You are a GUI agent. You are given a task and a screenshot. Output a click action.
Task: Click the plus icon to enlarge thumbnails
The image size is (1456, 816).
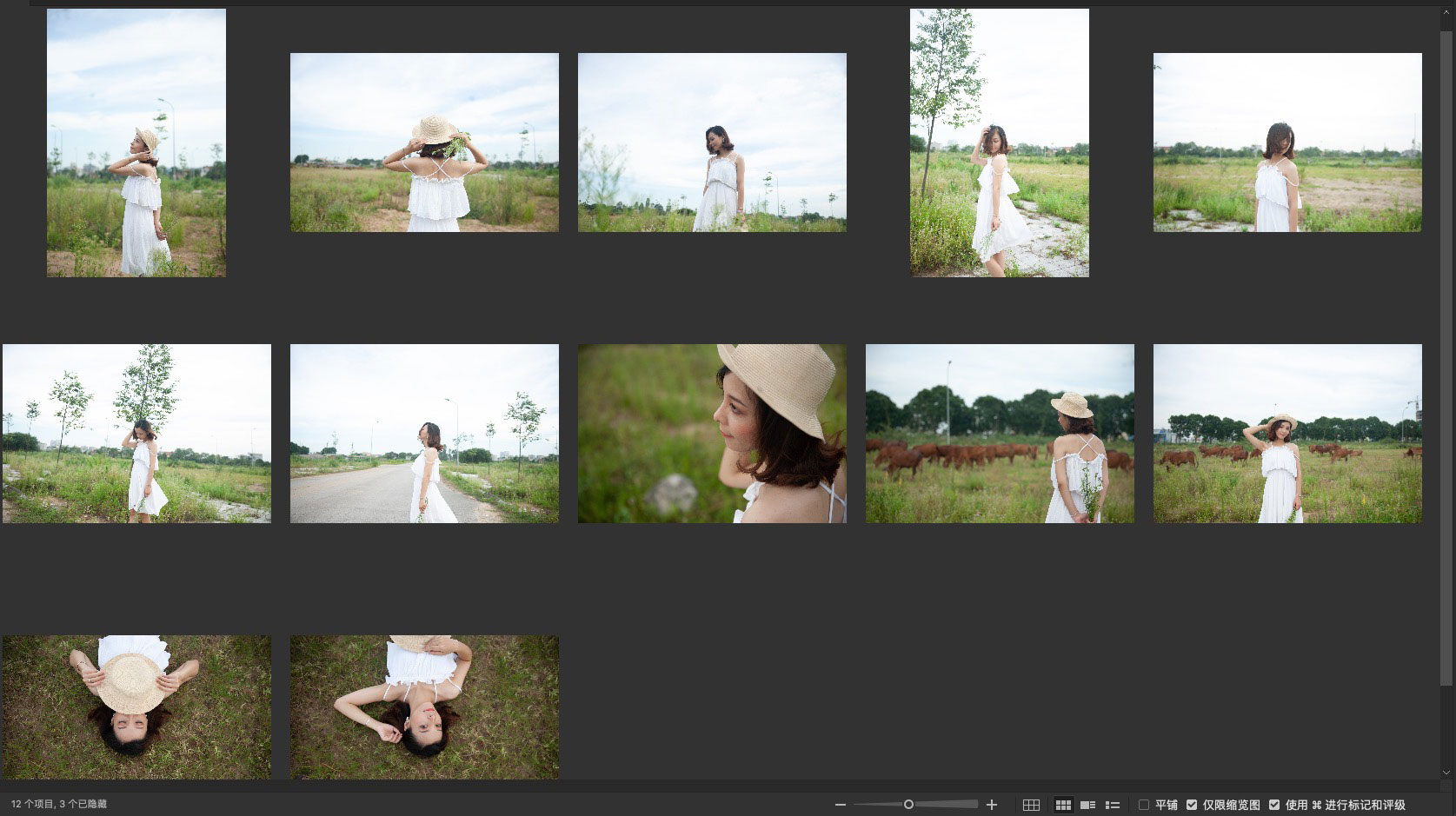(x=992, y=805)
